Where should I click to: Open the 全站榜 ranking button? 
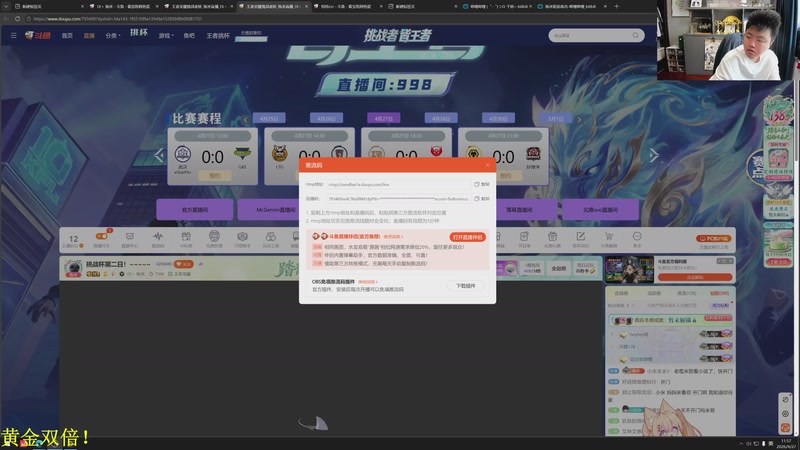tap(559, 268)
